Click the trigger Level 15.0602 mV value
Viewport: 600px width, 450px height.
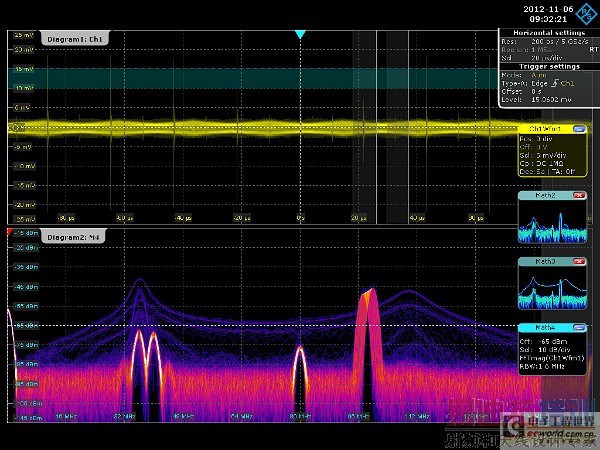point(551,99)
